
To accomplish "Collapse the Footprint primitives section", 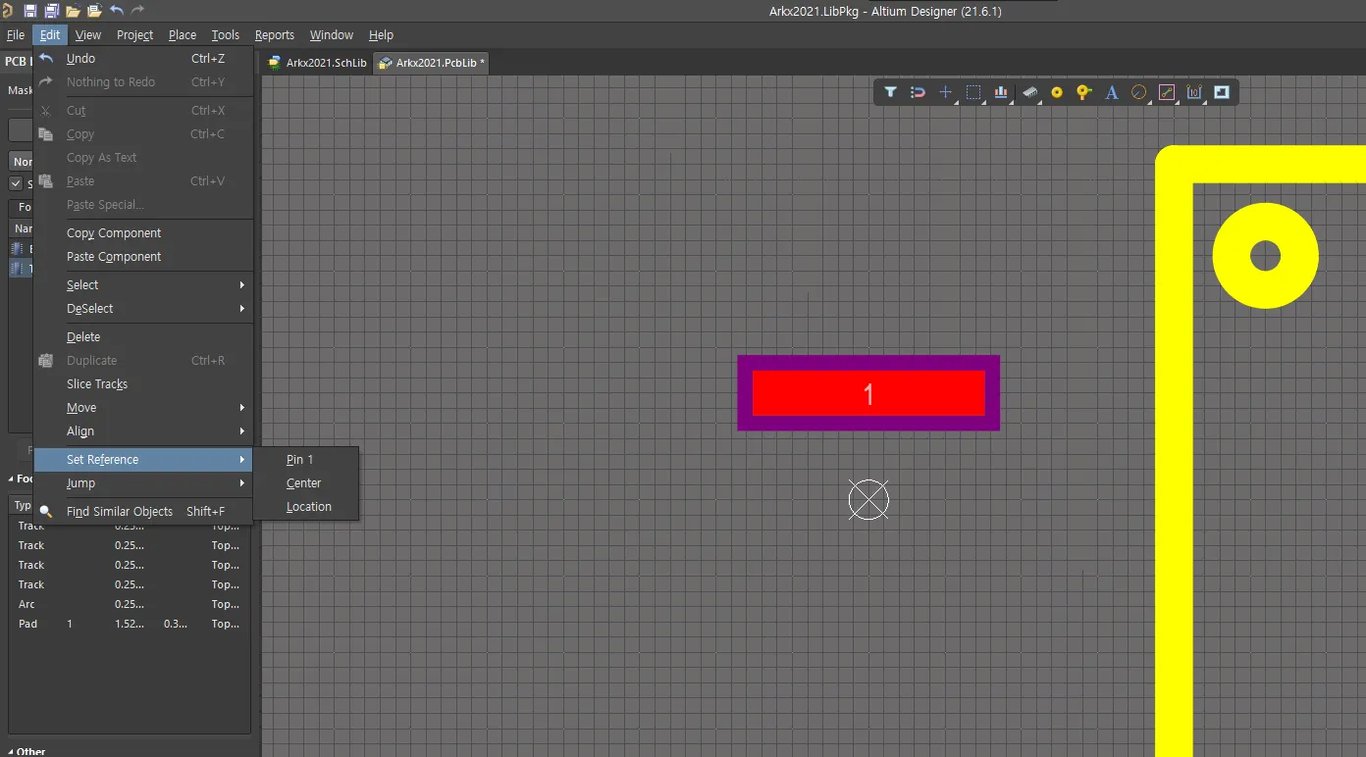I will (11, 479).
